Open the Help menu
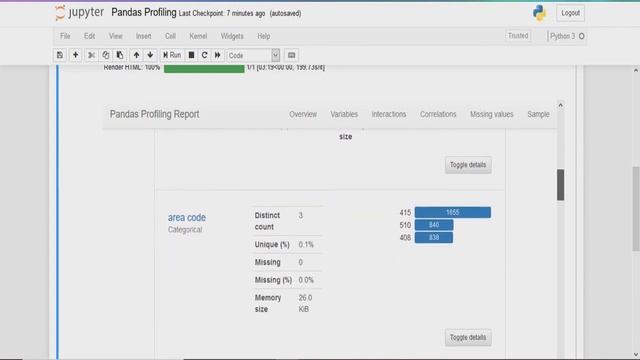The image size is (640, 360). pyautogui.click(x=264, y=36)
